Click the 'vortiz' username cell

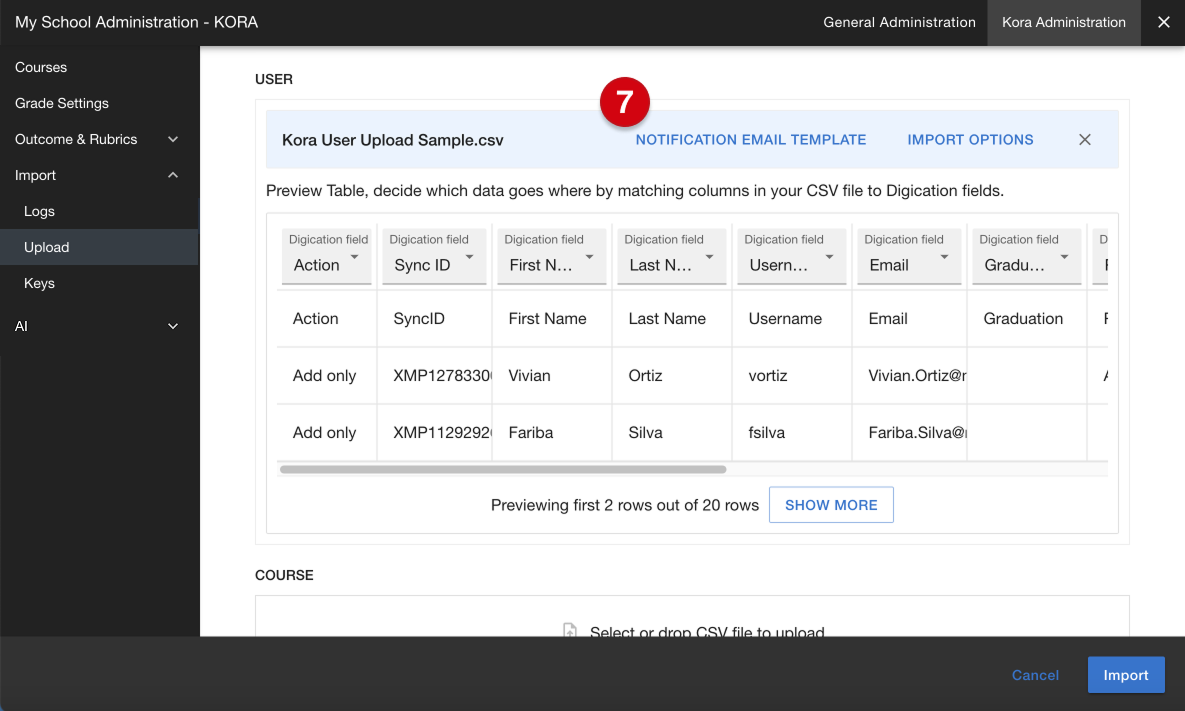coord(792,376)
